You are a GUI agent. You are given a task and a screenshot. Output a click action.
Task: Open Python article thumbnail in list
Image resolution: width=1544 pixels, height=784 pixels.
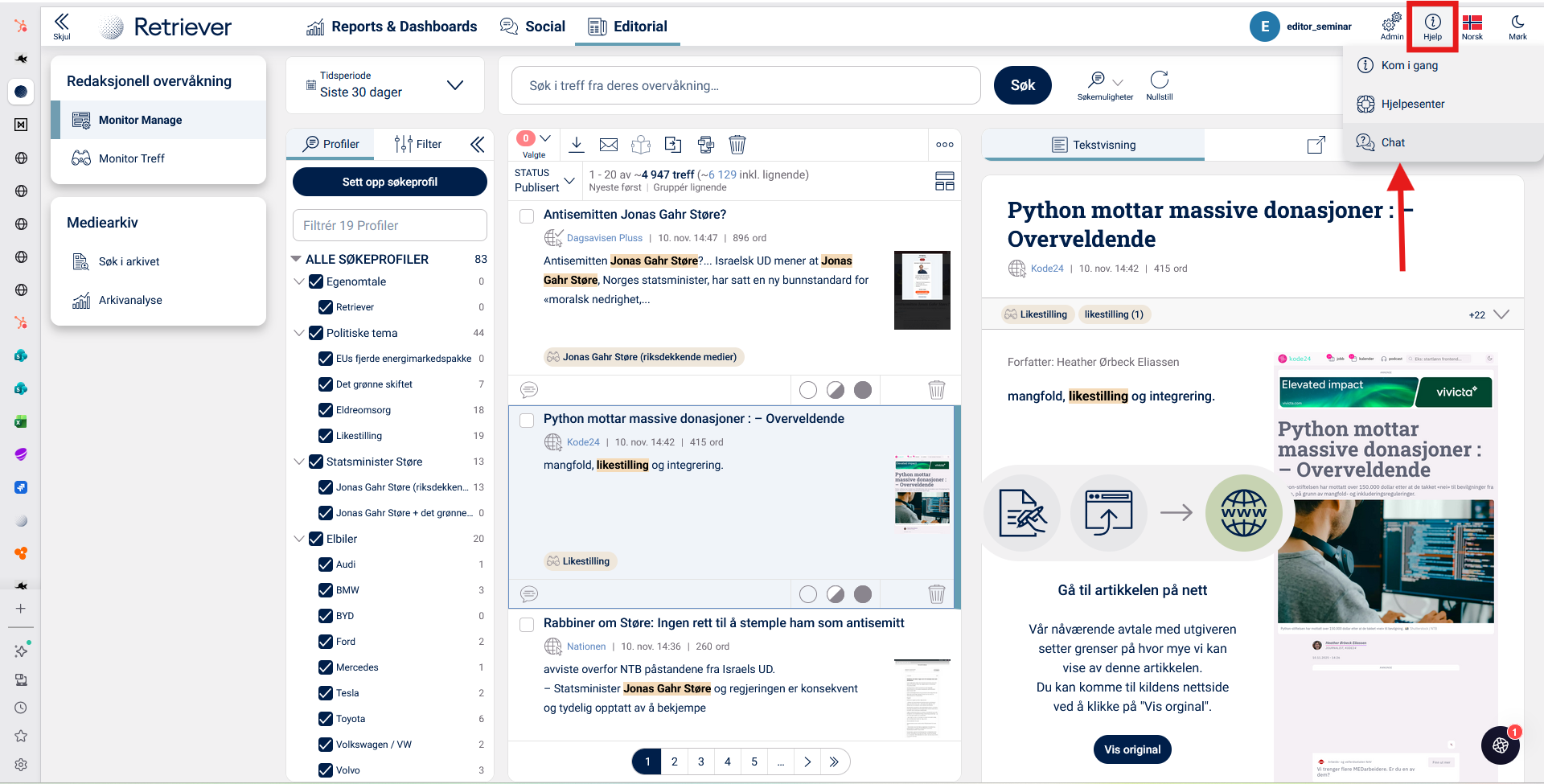[922, 495]
